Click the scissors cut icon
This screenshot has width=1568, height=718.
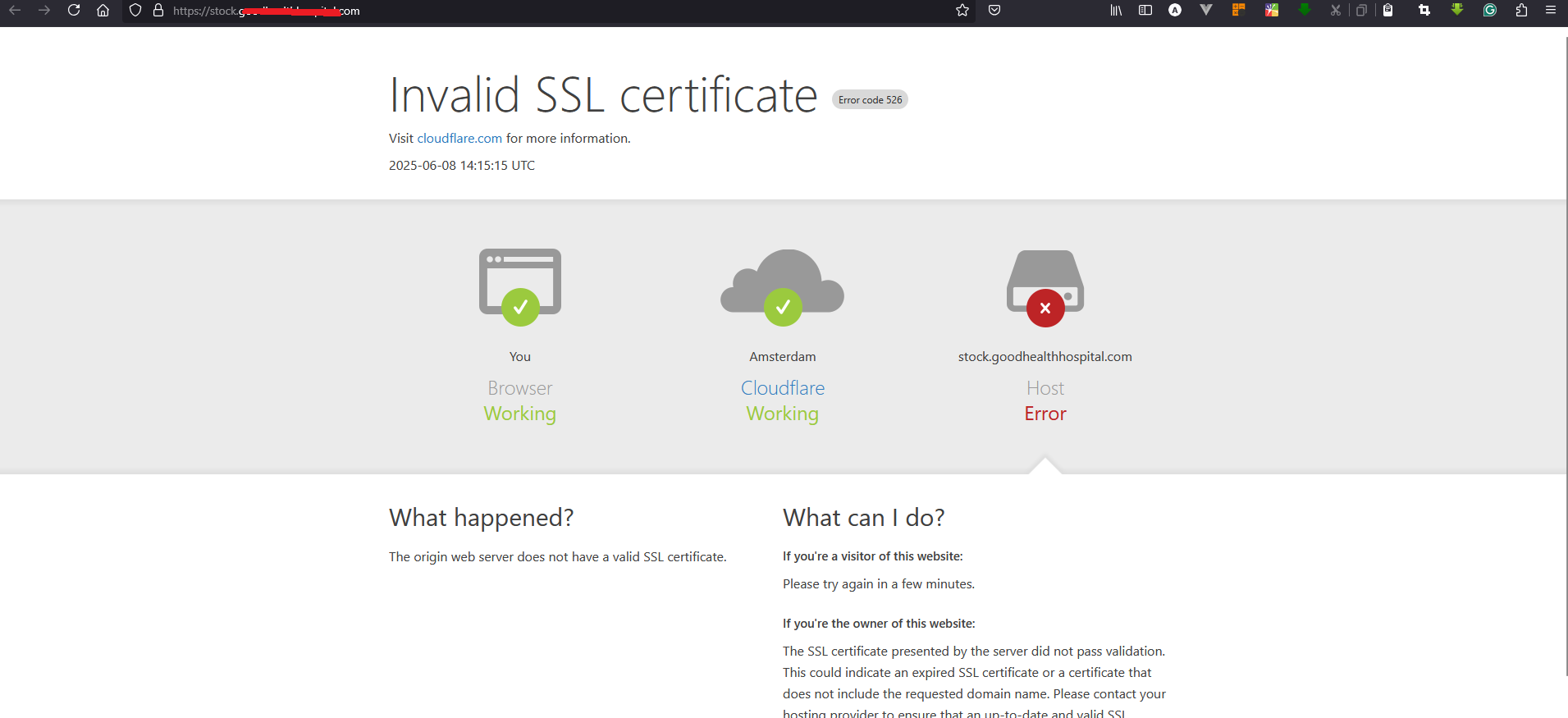1336,11
